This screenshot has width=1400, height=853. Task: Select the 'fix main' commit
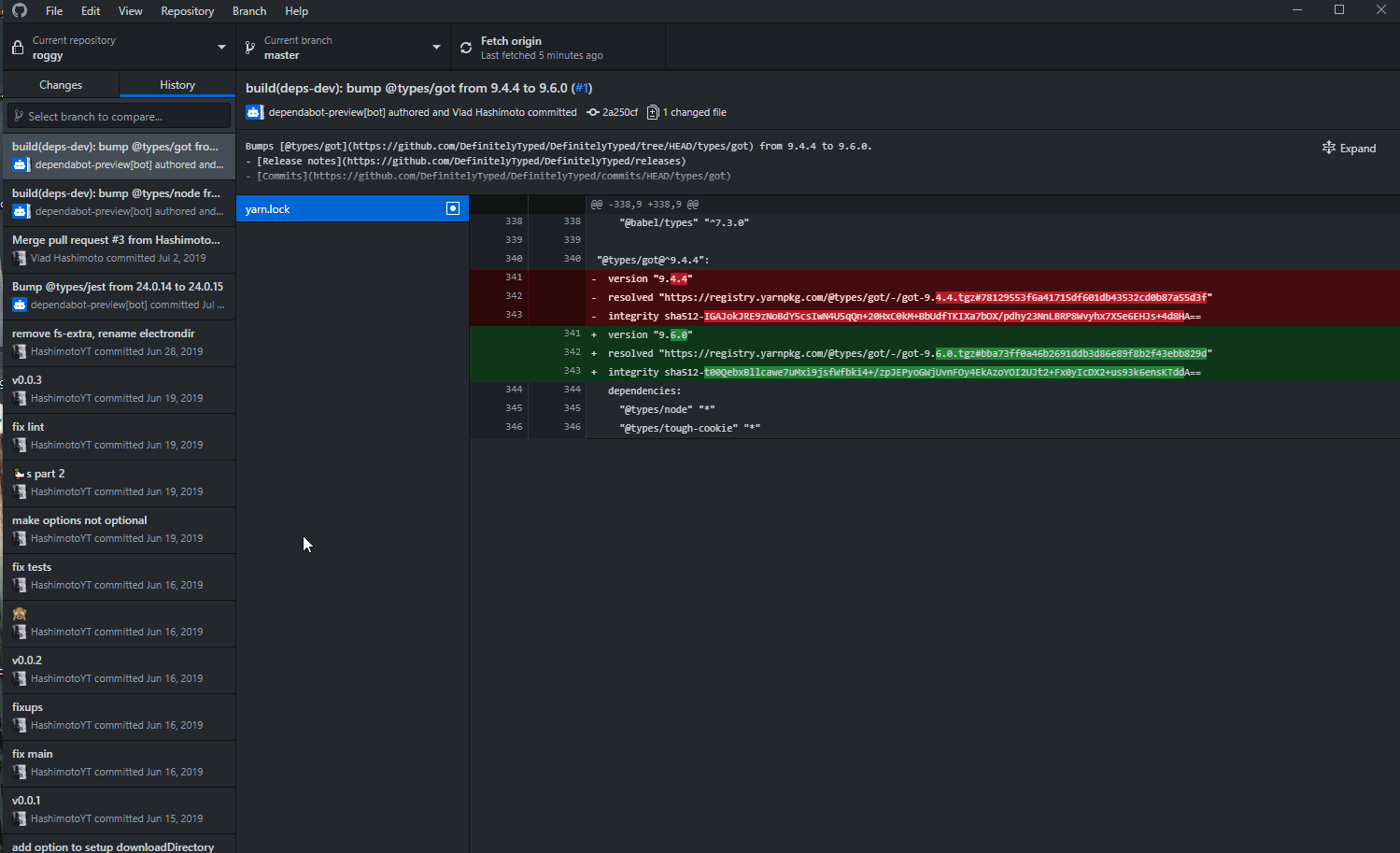pyautogui.click(x=119, y=763)
